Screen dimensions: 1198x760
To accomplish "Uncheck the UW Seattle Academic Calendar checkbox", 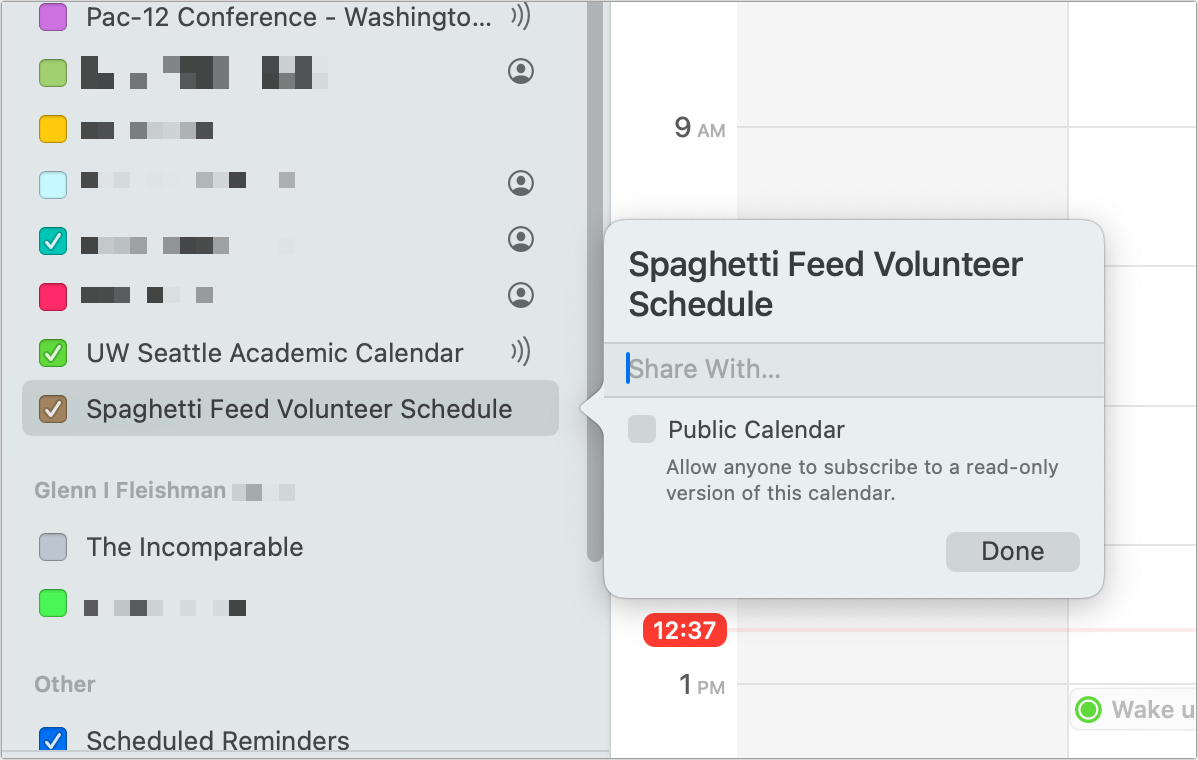I will [x=52, y=353].
